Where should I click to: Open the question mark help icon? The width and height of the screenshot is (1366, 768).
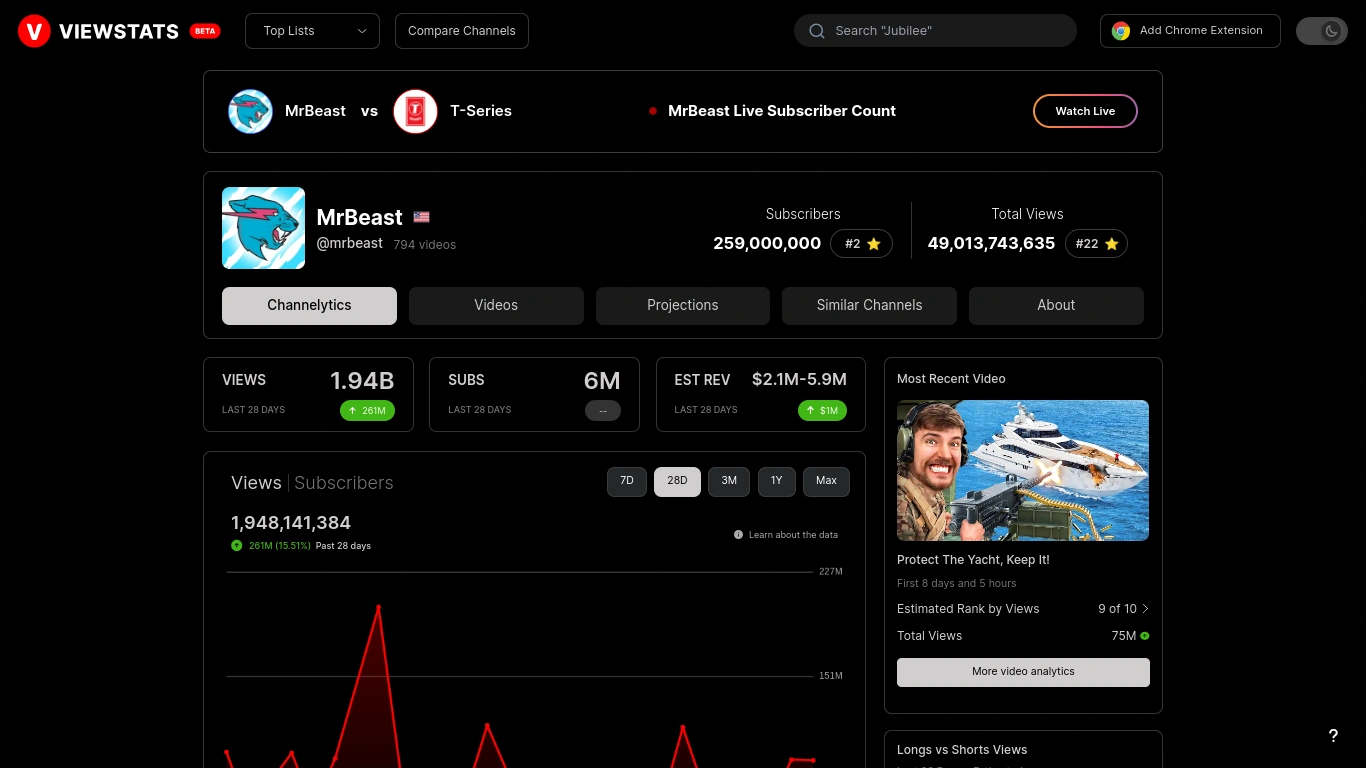(1333, 736)
